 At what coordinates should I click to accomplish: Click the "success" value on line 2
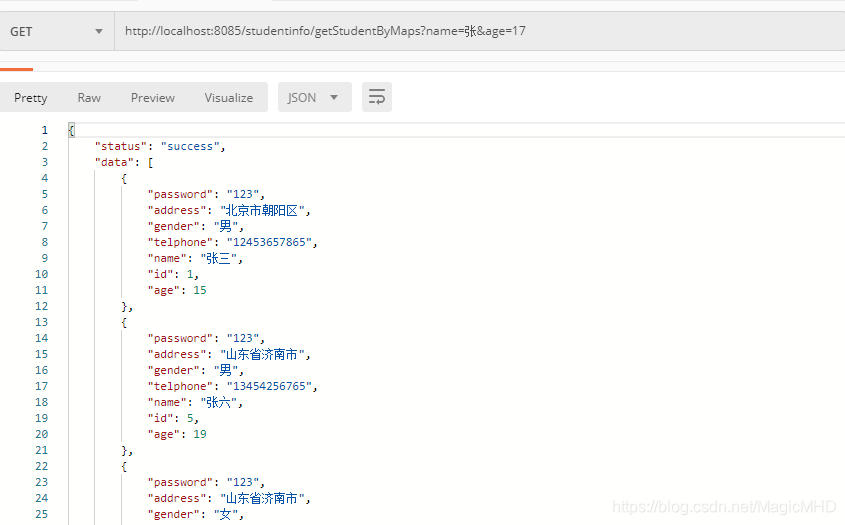[190, 146]
